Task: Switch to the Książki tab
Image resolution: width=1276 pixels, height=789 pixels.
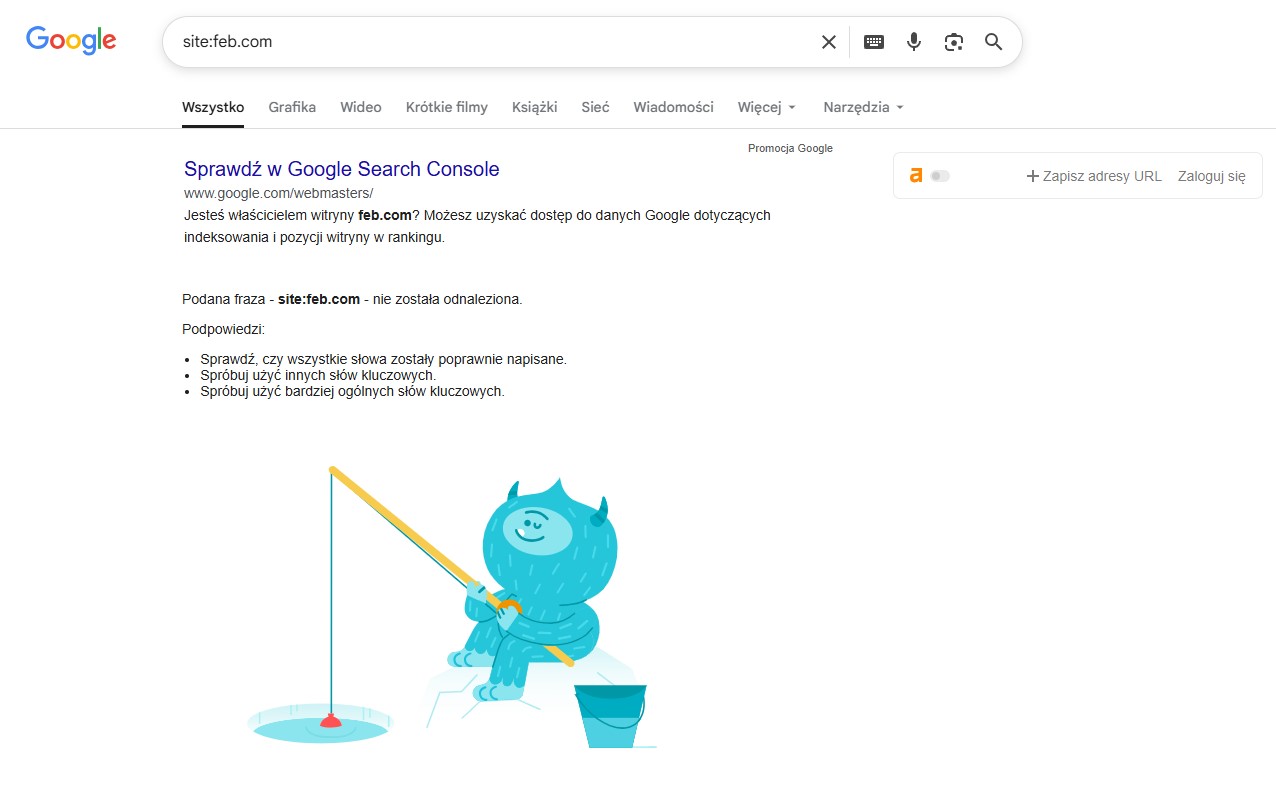Action: pyautogui.click(x=534, y=107)
